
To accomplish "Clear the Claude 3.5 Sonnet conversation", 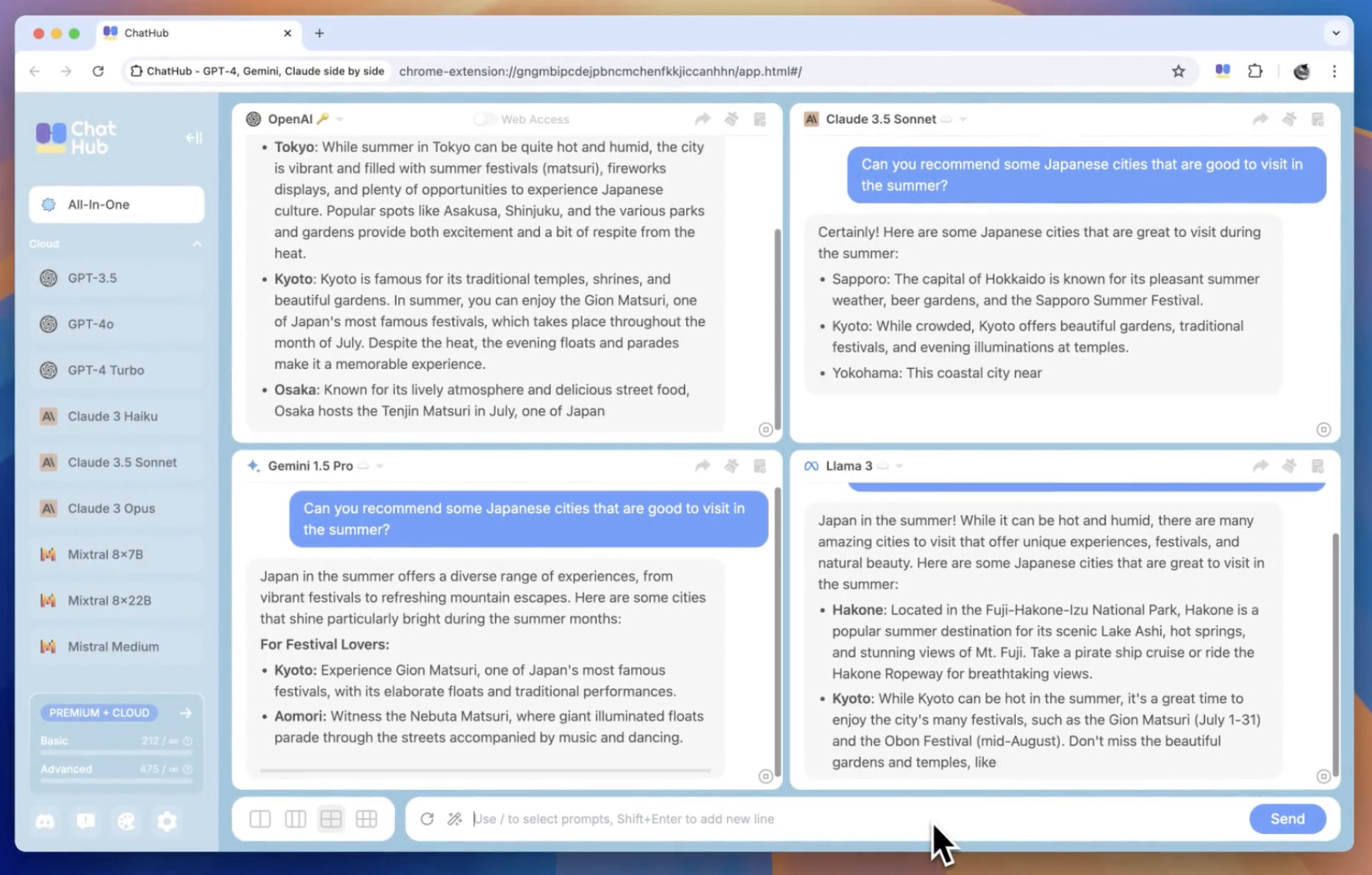I will tap(1289, 119).
